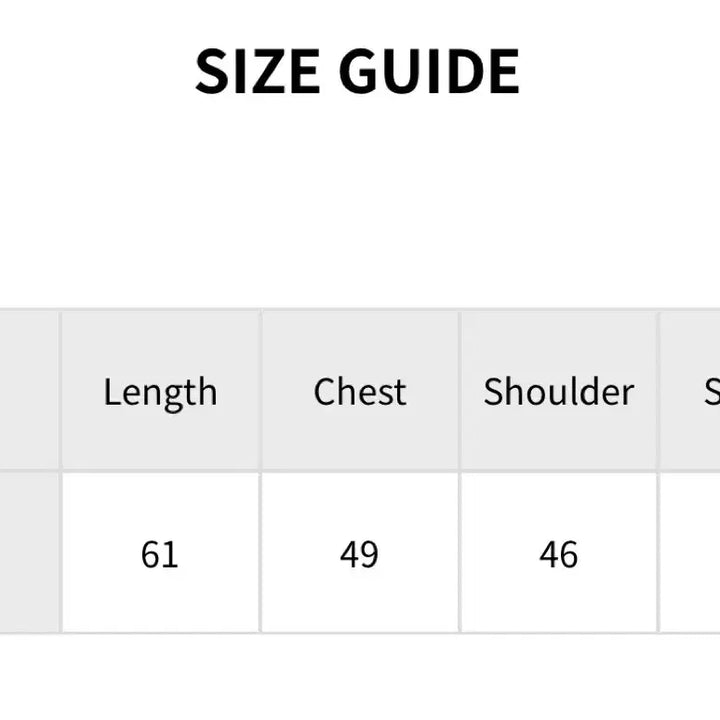Click the divider between Chest and Shoulder headers
720x720 pixels.
(459, 392)
